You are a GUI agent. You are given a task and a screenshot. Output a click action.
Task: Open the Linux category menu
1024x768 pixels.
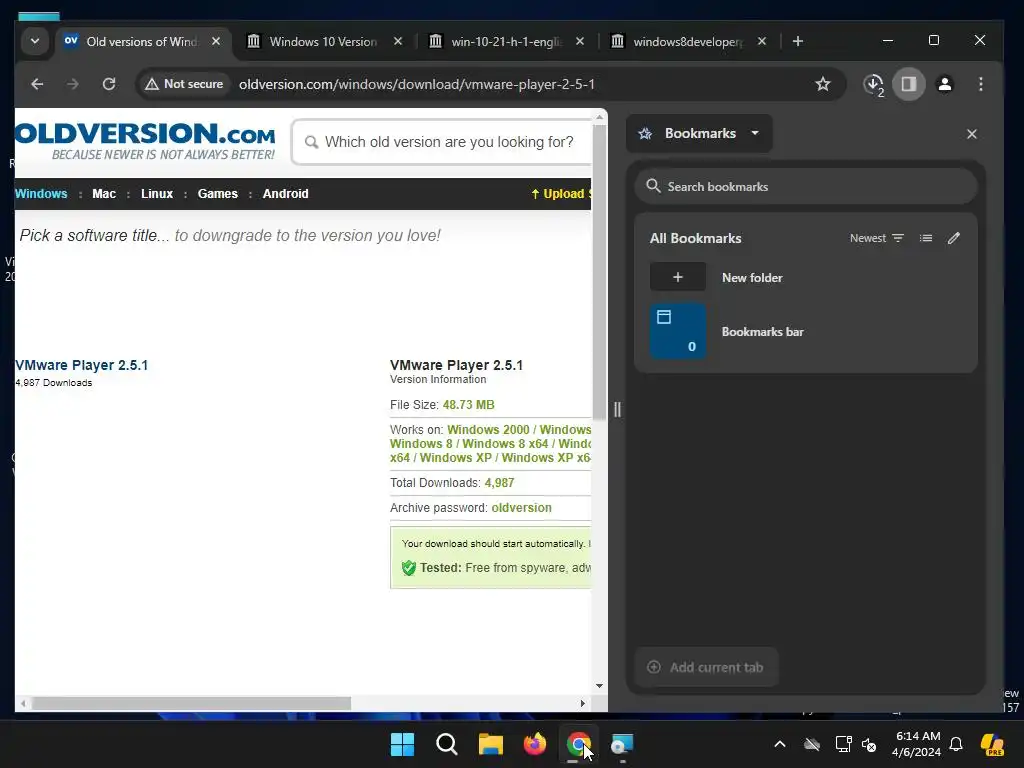[x=157, y=194]
